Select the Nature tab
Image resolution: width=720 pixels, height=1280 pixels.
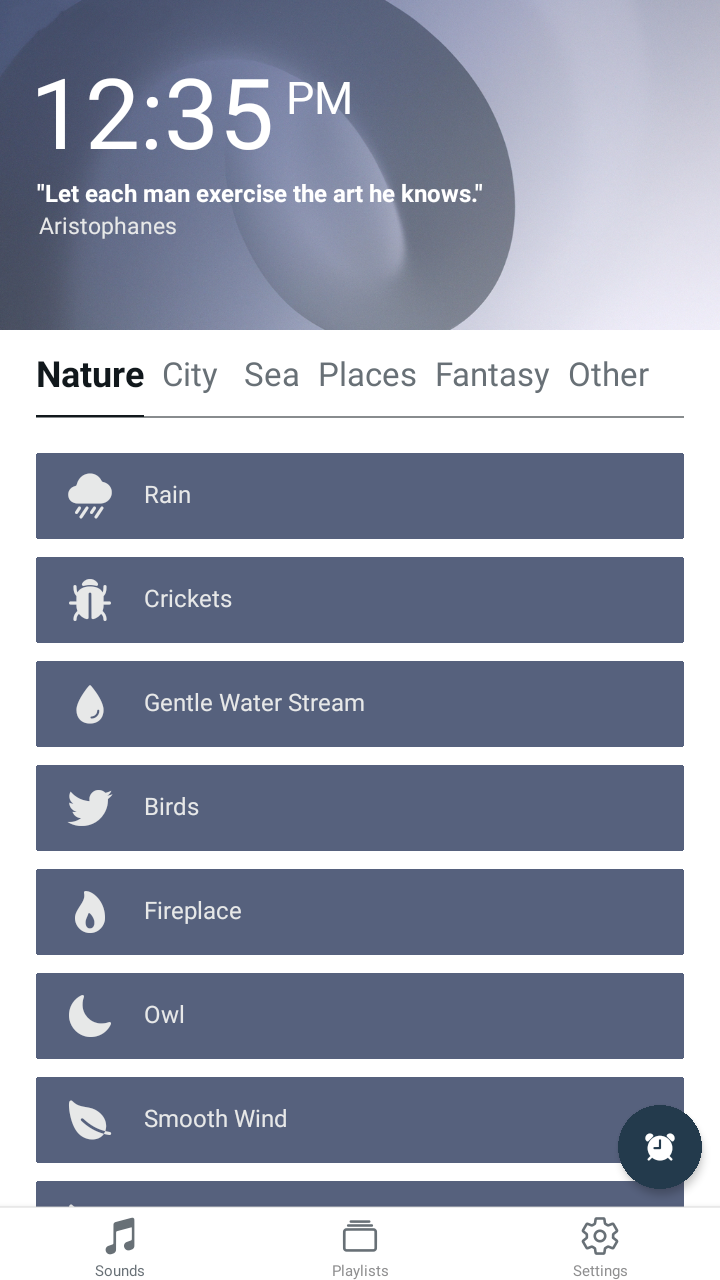point(90,375)
